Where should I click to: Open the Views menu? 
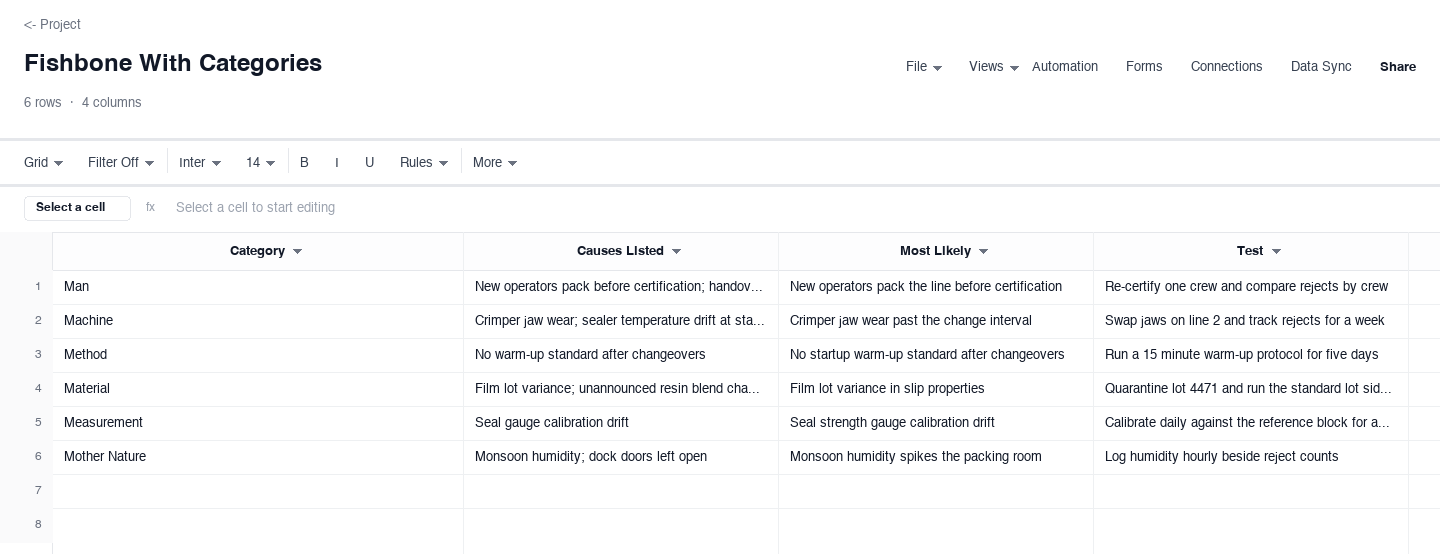click(x=994, y=67)
